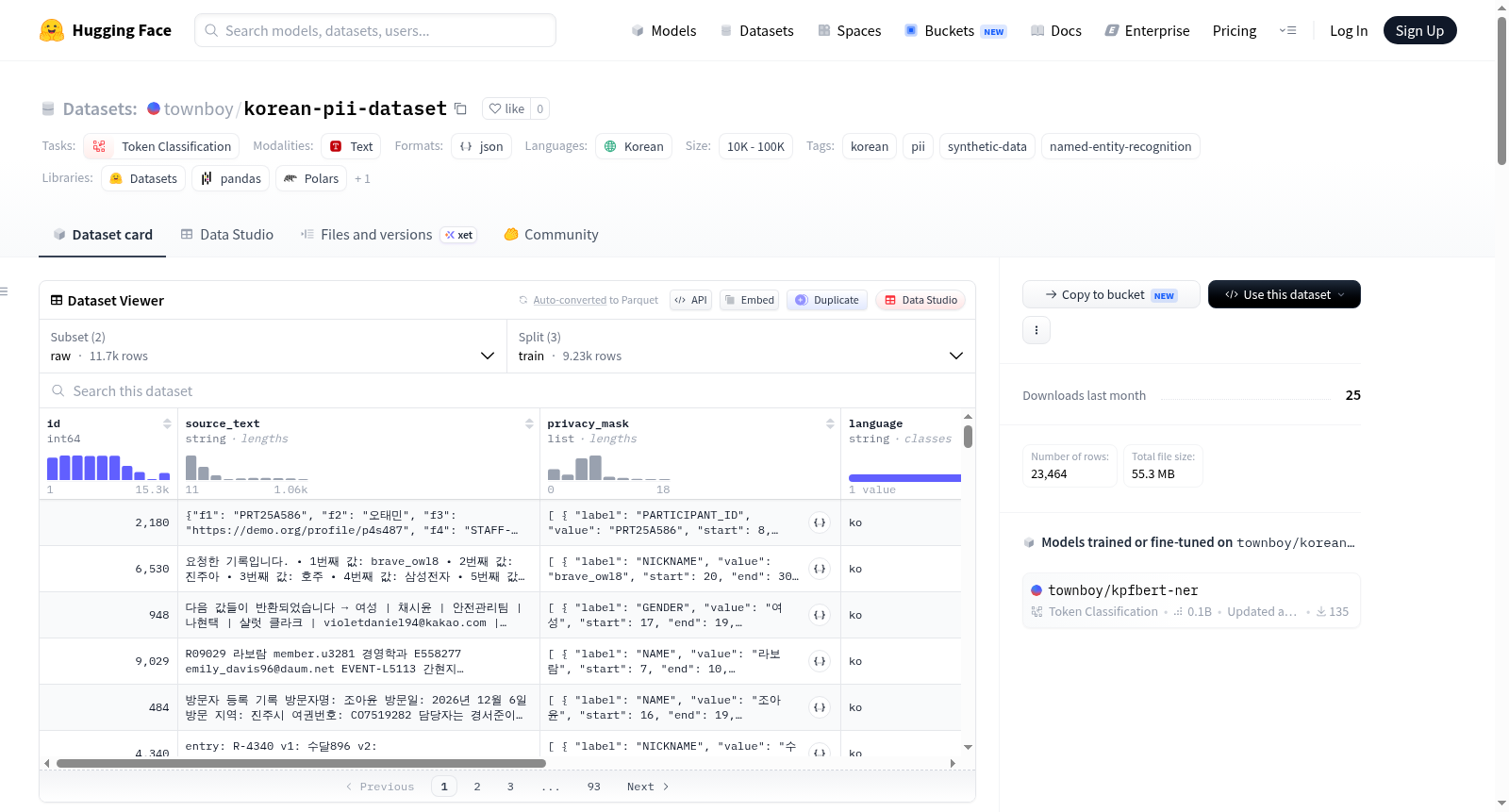
Task: Click the Log In link
Action: [x=1349, y=30]
